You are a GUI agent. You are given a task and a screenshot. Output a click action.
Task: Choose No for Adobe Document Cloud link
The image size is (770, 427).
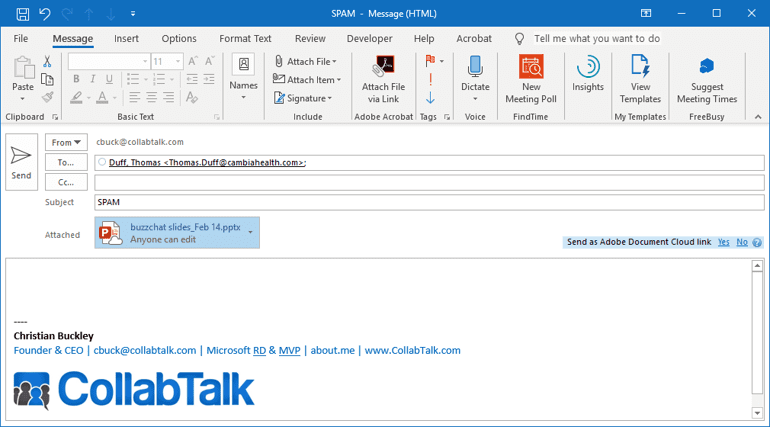(742, 242)
